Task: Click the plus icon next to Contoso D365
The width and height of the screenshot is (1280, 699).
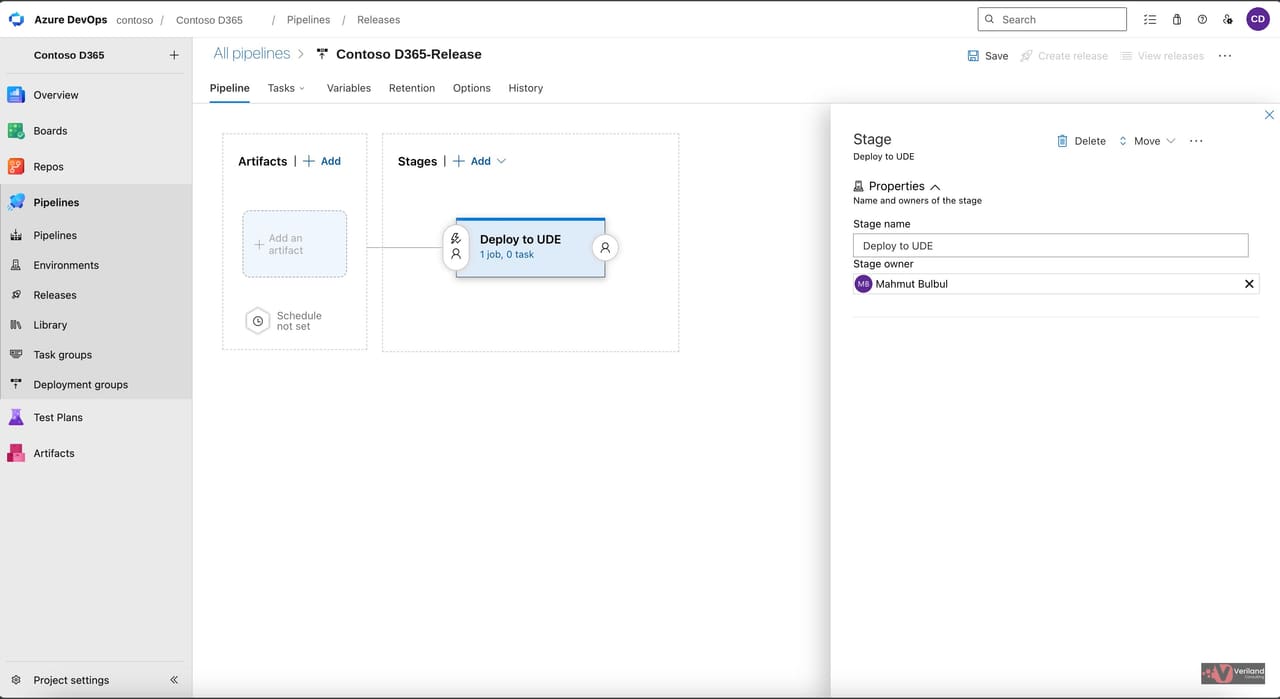Action: click(174, 55)
